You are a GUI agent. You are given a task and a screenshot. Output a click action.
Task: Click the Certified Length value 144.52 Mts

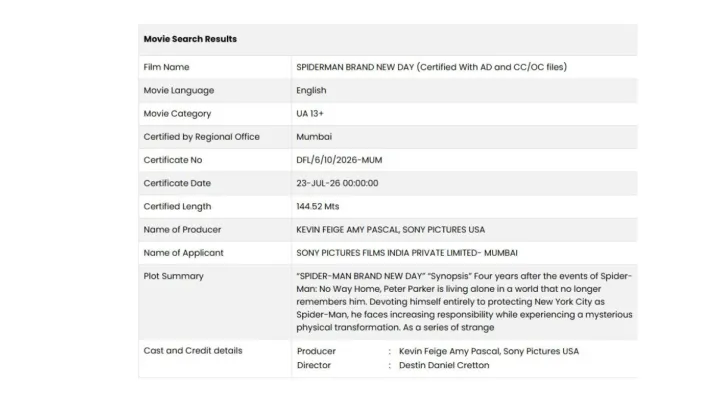pyautogui.click(x=317, y=206)
